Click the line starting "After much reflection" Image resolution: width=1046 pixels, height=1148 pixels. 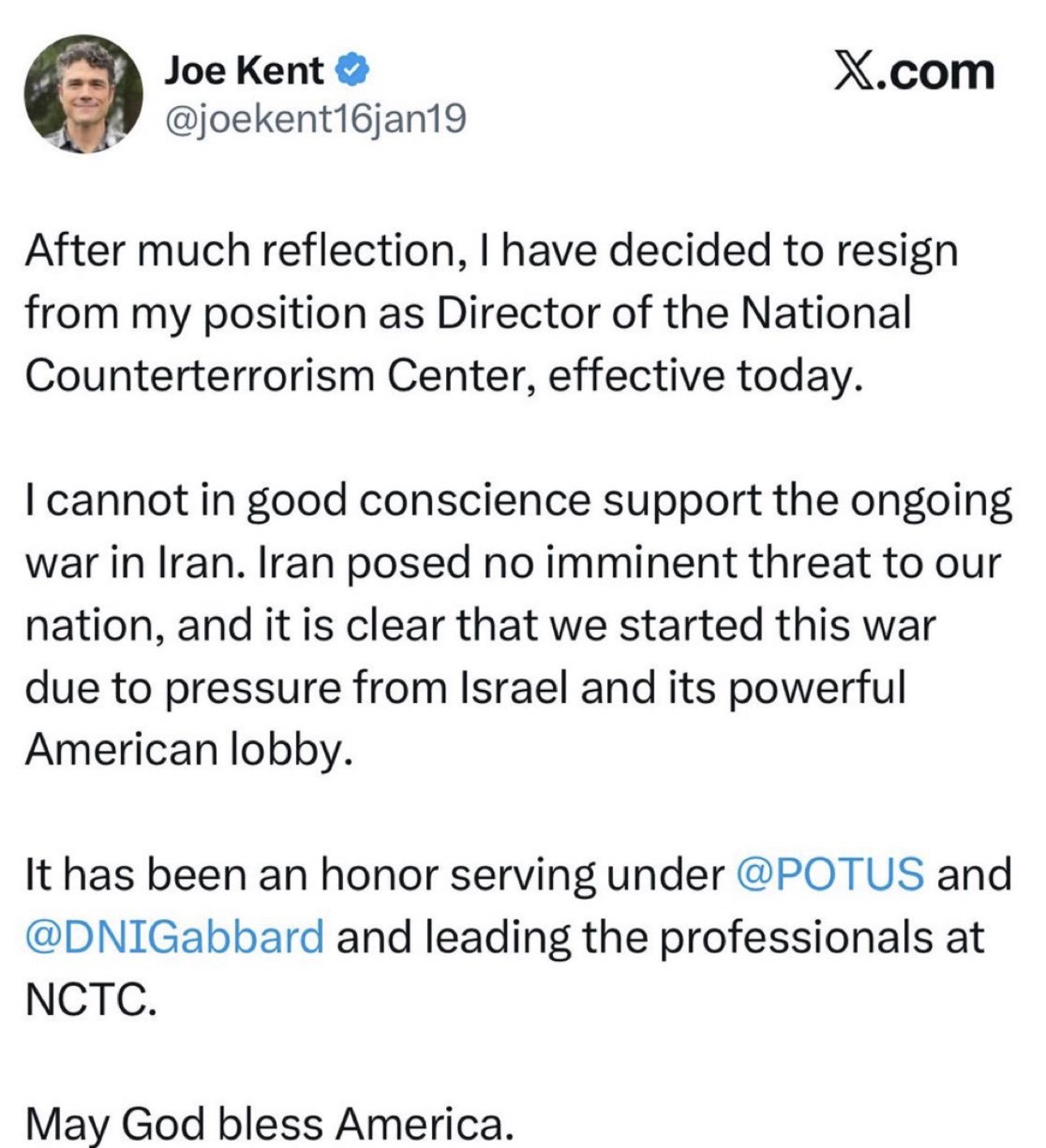click(x=491, y=251)
